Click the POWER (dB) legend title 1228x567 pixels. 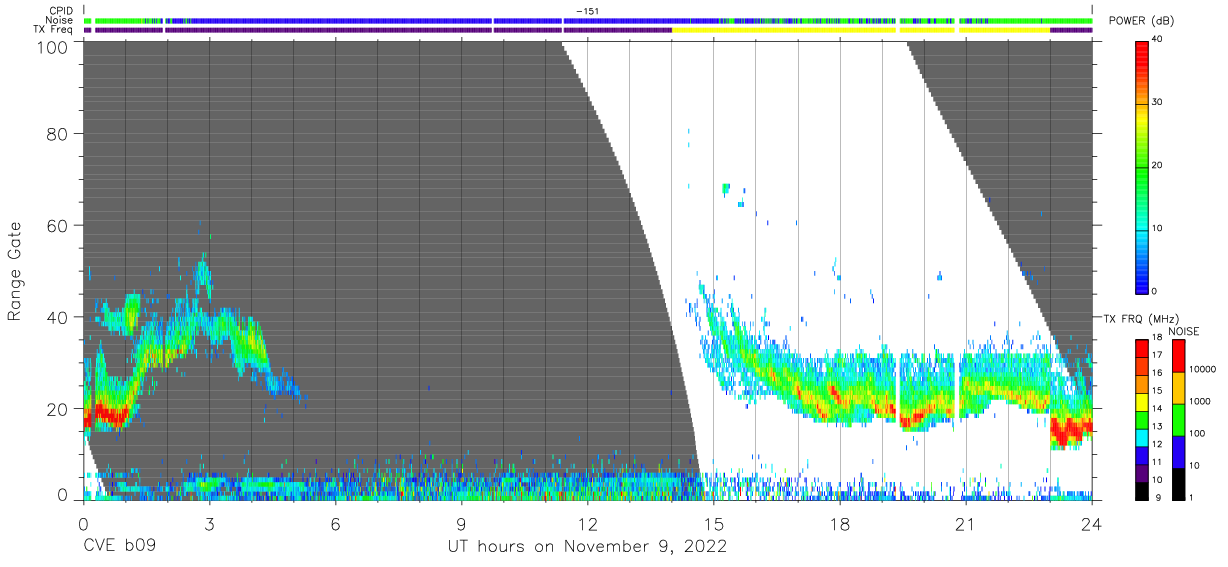(x=1140, y=21)
